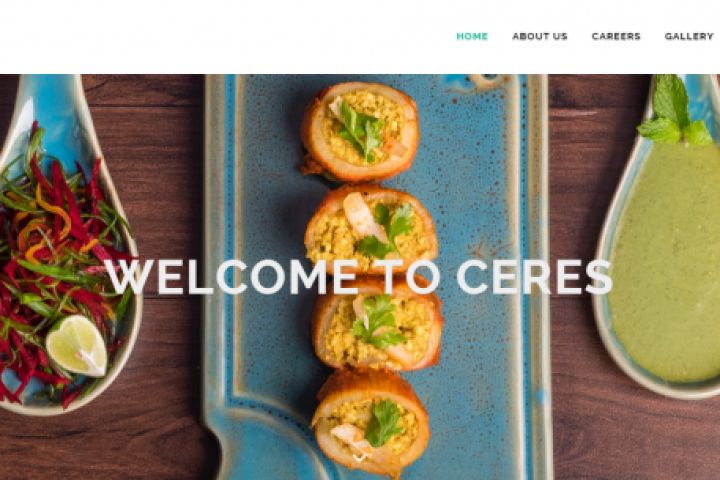Click the lime wedge in the salad spoon
720x480 pixels.
[77, 345]
